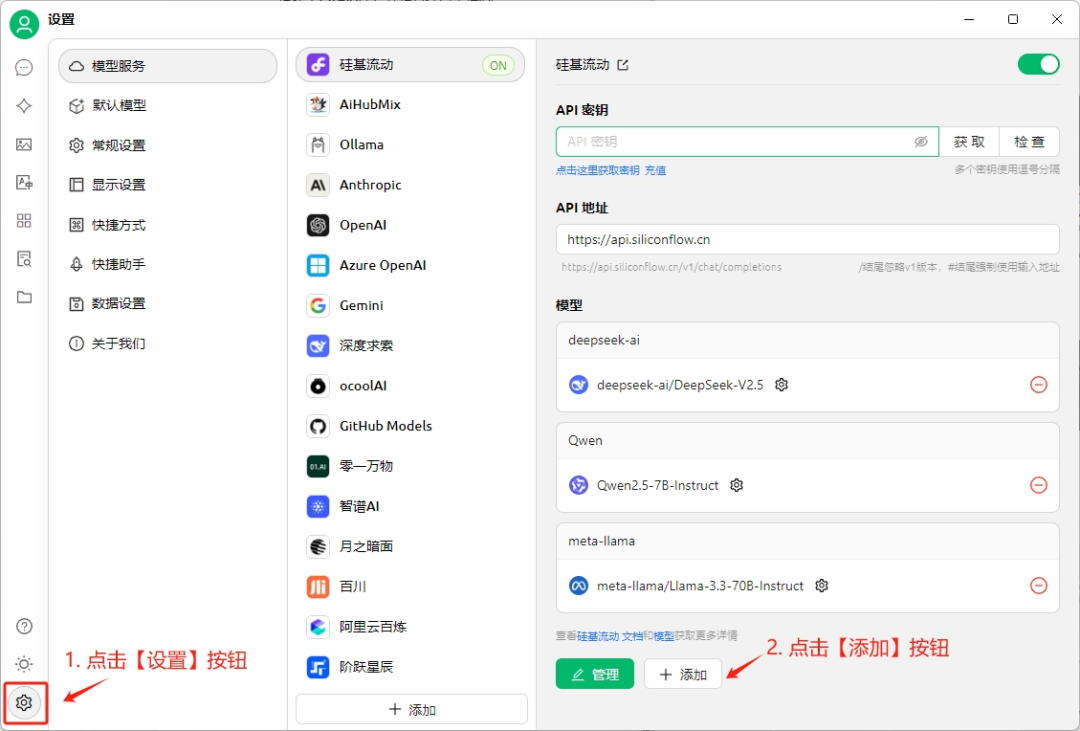1080x731 pixels.
Task: Select the OpenAI provider
Action: tap(411, 225)
